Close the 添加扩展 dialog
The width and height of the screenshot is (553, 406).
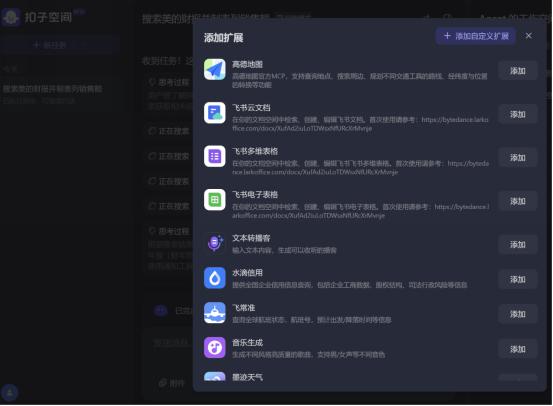(529, 36)
